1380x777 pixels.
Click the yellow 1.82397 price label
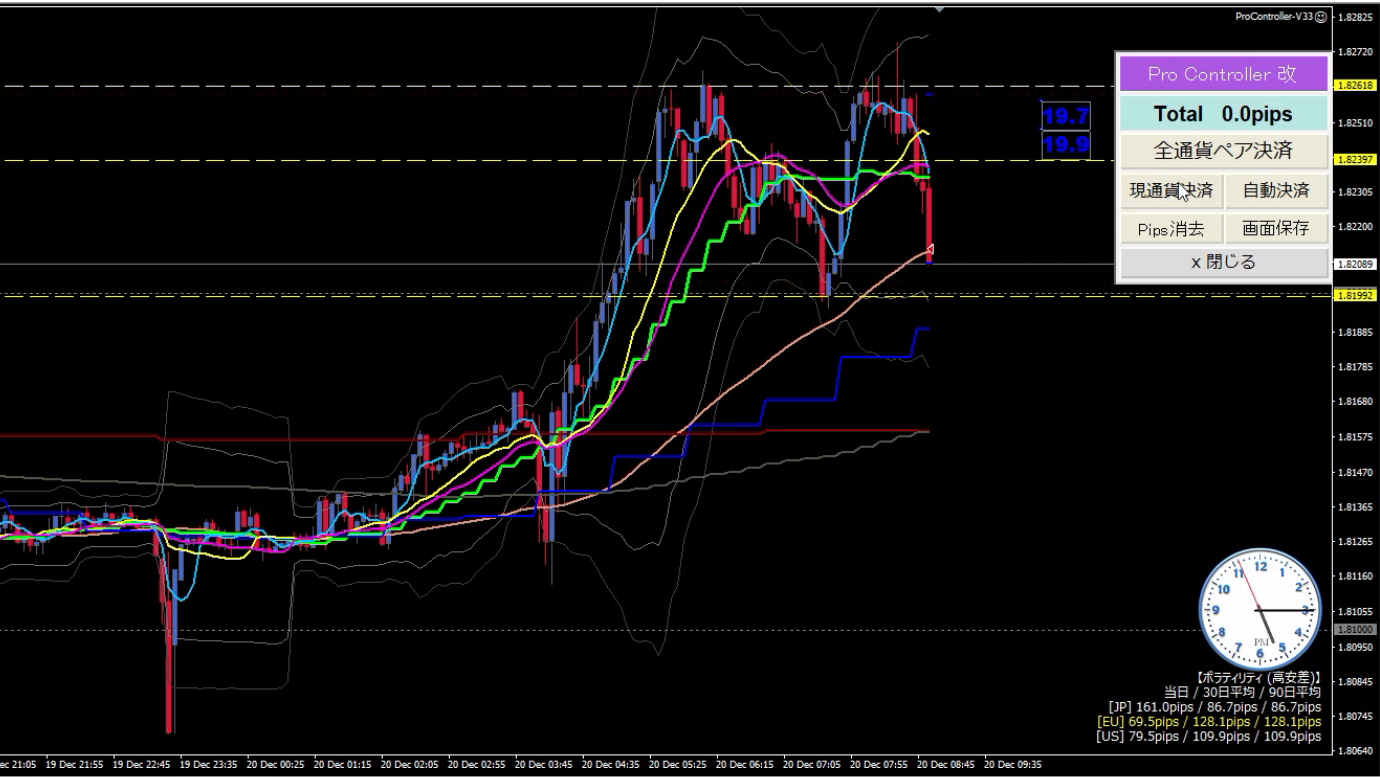(x=1356, y=160)
